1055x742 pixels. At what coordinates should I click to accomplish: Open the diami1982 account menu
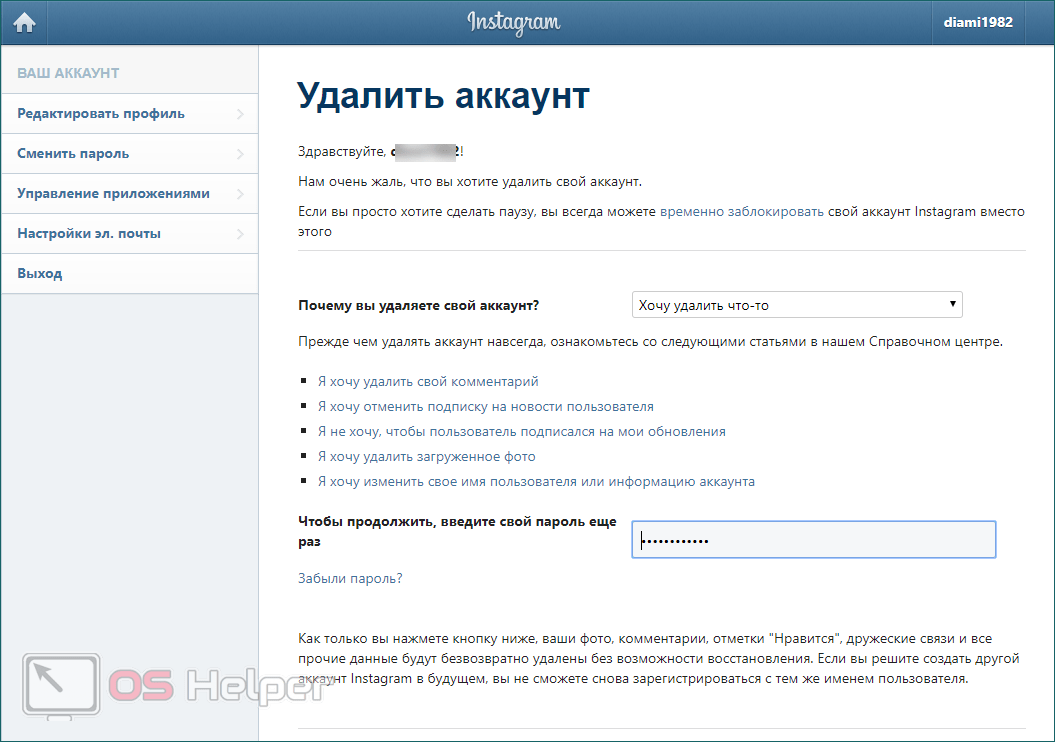pyautogui.click(x=978, y=22)
